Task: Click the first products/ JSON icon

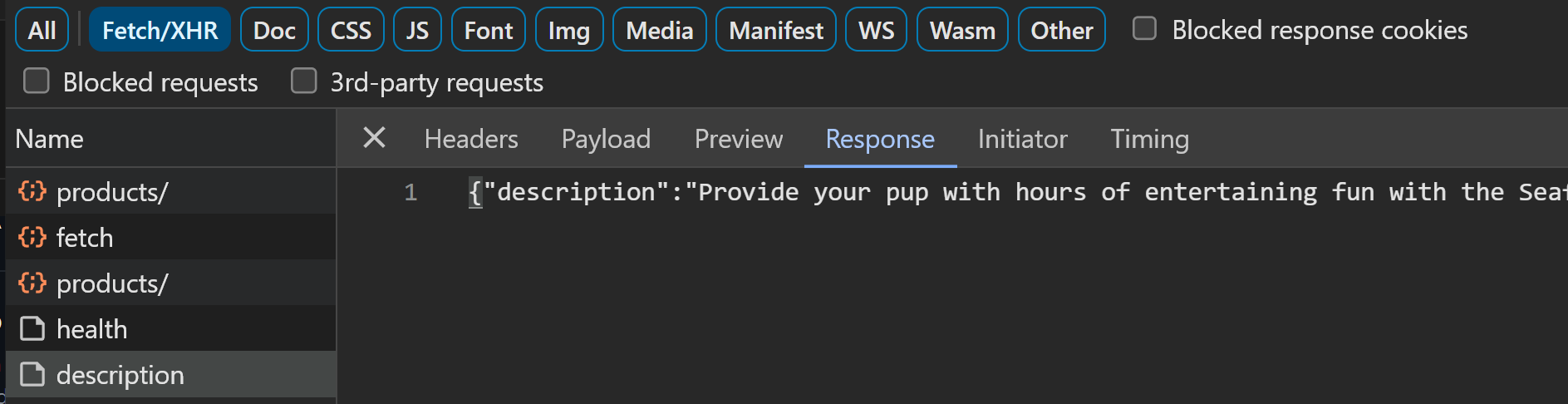Action: (32, 191)
